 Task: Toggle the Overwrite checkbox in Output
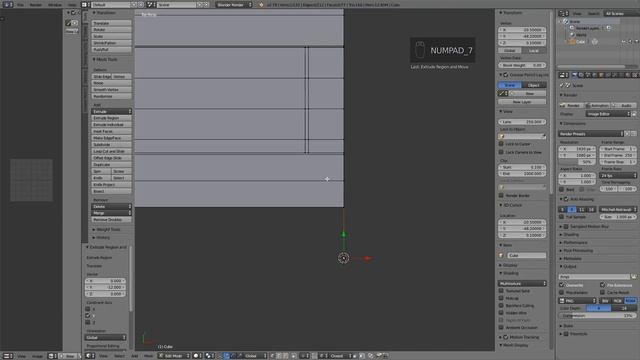562,285
